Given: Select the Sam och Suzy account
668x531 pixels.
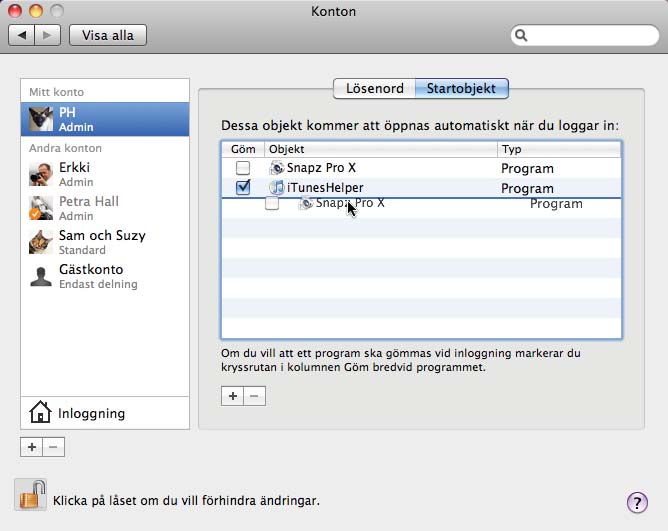Looking at the screenshot, I should (105, 242).
